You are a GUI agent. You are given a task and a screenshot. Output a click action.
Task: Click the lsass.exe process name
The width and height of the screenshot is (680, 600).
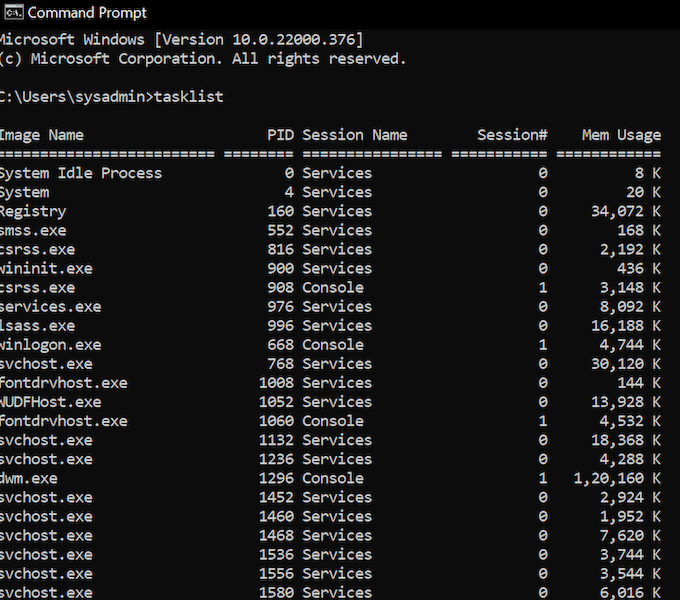(x=37, y=326)
